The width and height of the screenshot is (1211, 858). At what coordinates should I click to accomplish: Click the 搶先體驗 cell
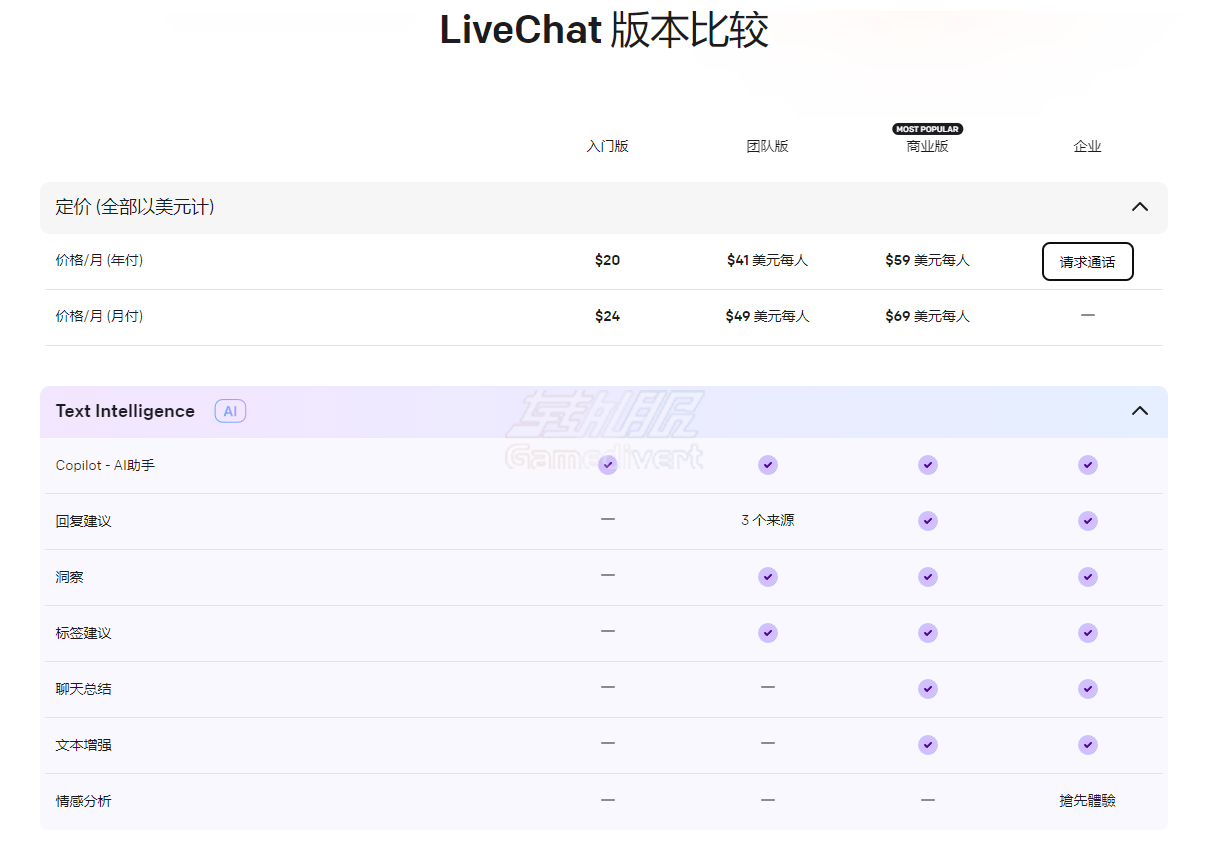[x=1087, y=801]
